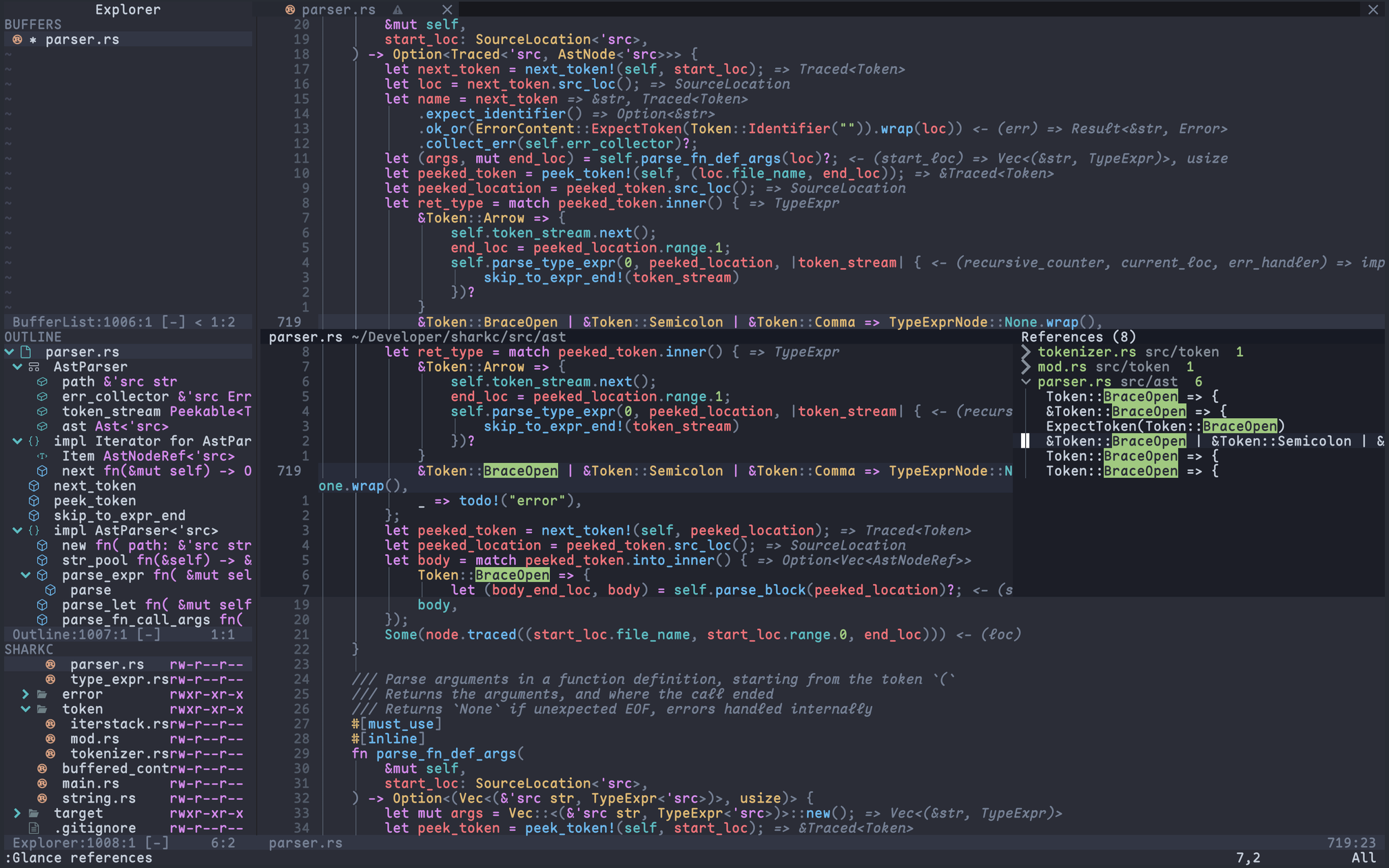
Task: Click the struct icon next to AstParser
Action: [x=34, y=367]
